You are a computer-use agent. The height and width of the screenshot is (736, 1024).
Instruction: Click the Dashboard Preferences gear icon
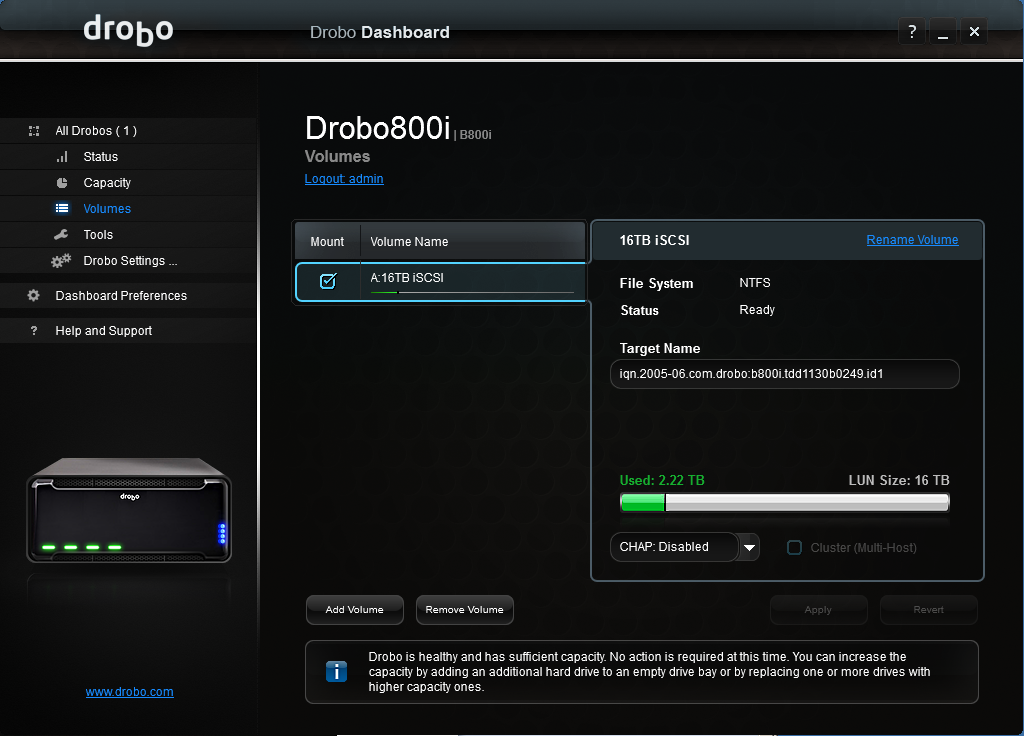(x=34, y=296)
